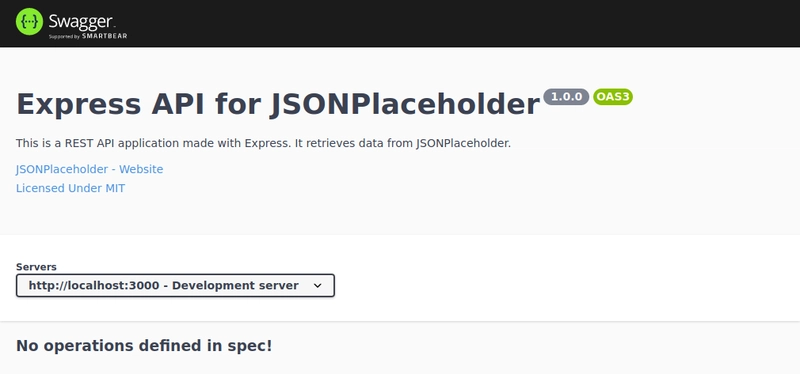This screenshot has width=800, height=374.
Task: Click the word 'MIT' in license link
Action: pyautogui.click(x=115, y=188)
